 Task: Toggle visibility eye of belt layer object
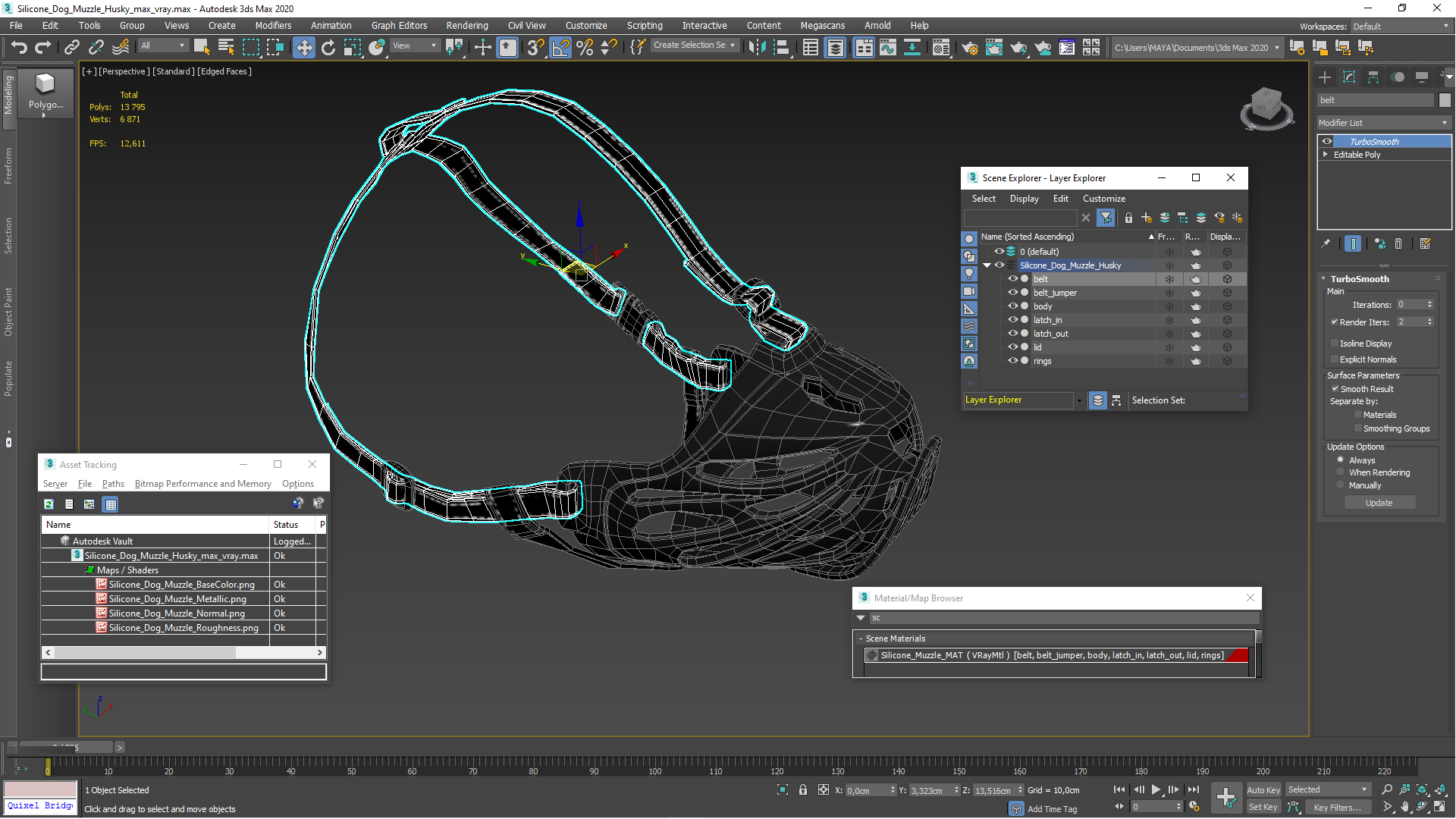(1012, 279)
